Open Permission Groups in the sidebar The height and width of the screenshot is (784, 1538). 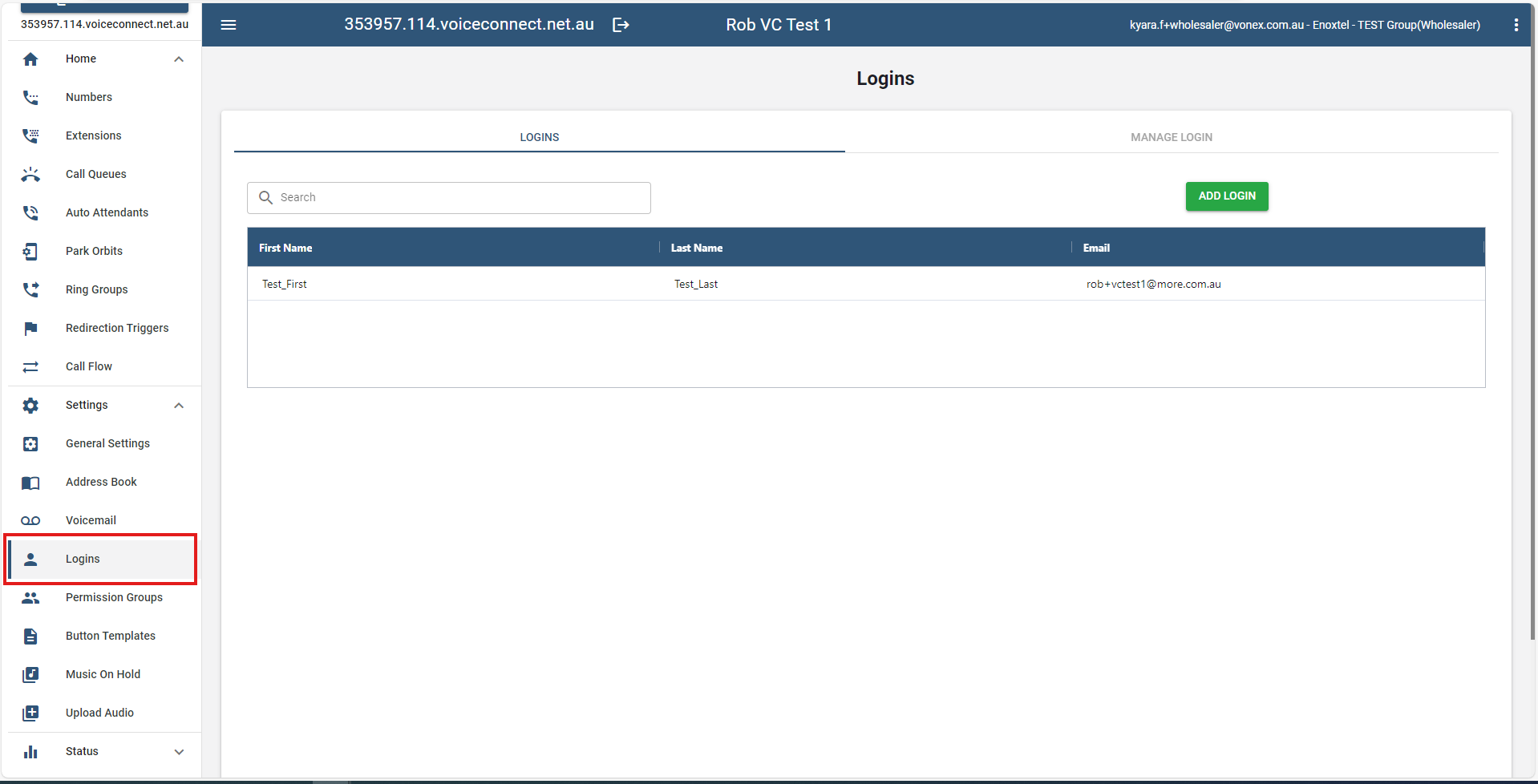tap(114, 598)
